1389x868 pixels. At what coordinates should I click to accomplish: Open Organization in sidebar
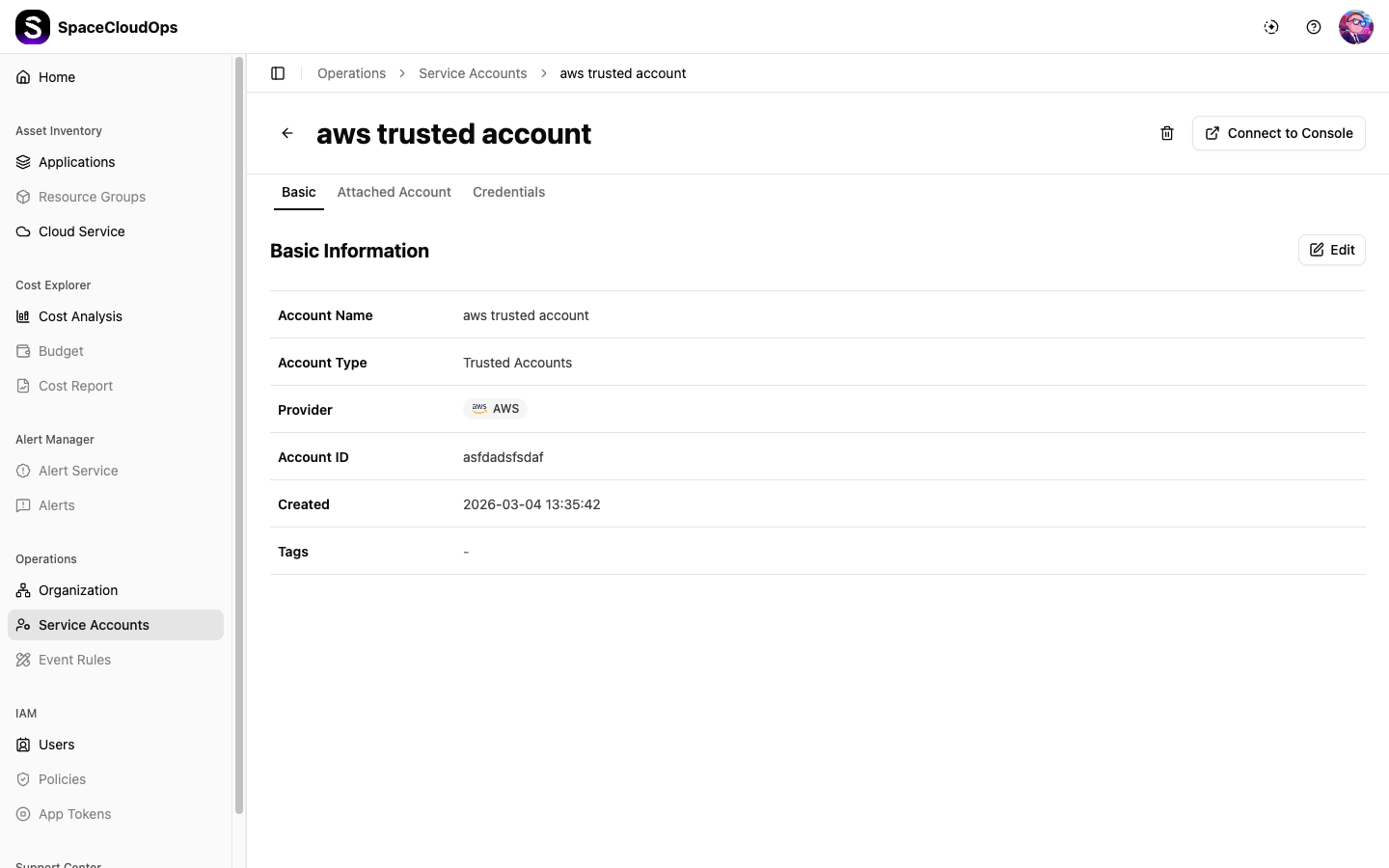[x=78, y=590]
